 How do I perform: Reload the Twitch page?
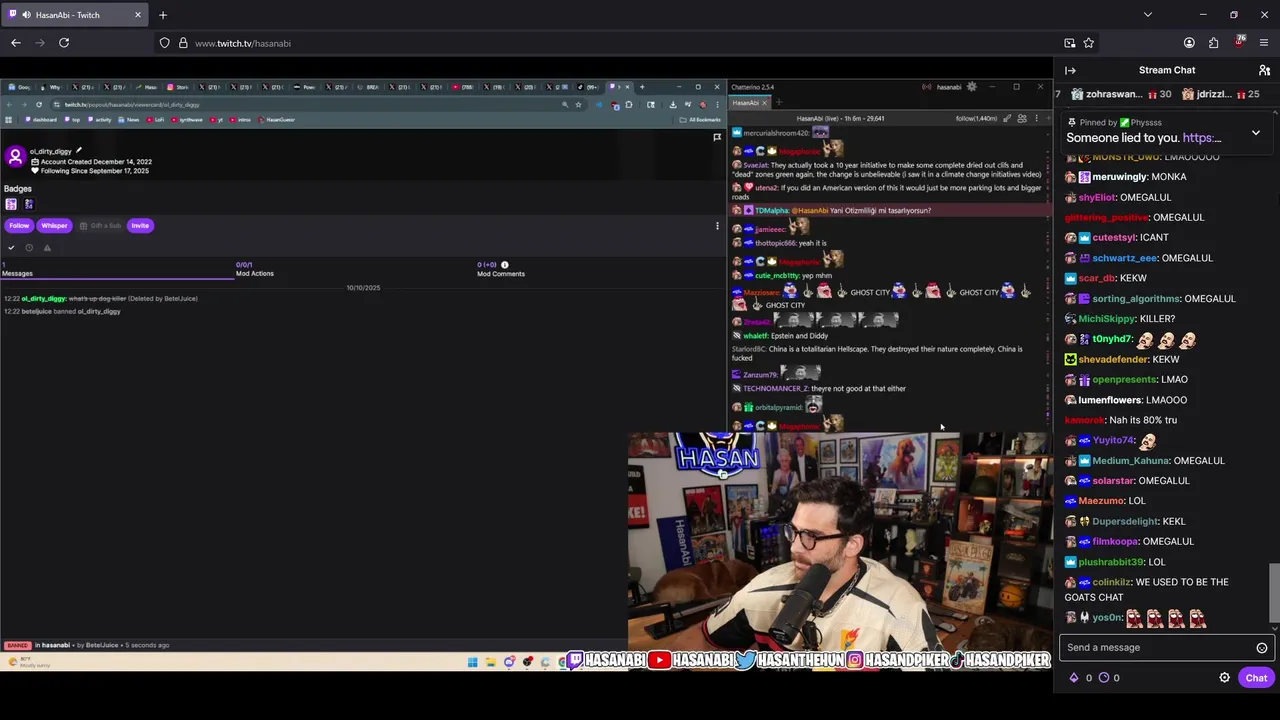tap(64, 43)
